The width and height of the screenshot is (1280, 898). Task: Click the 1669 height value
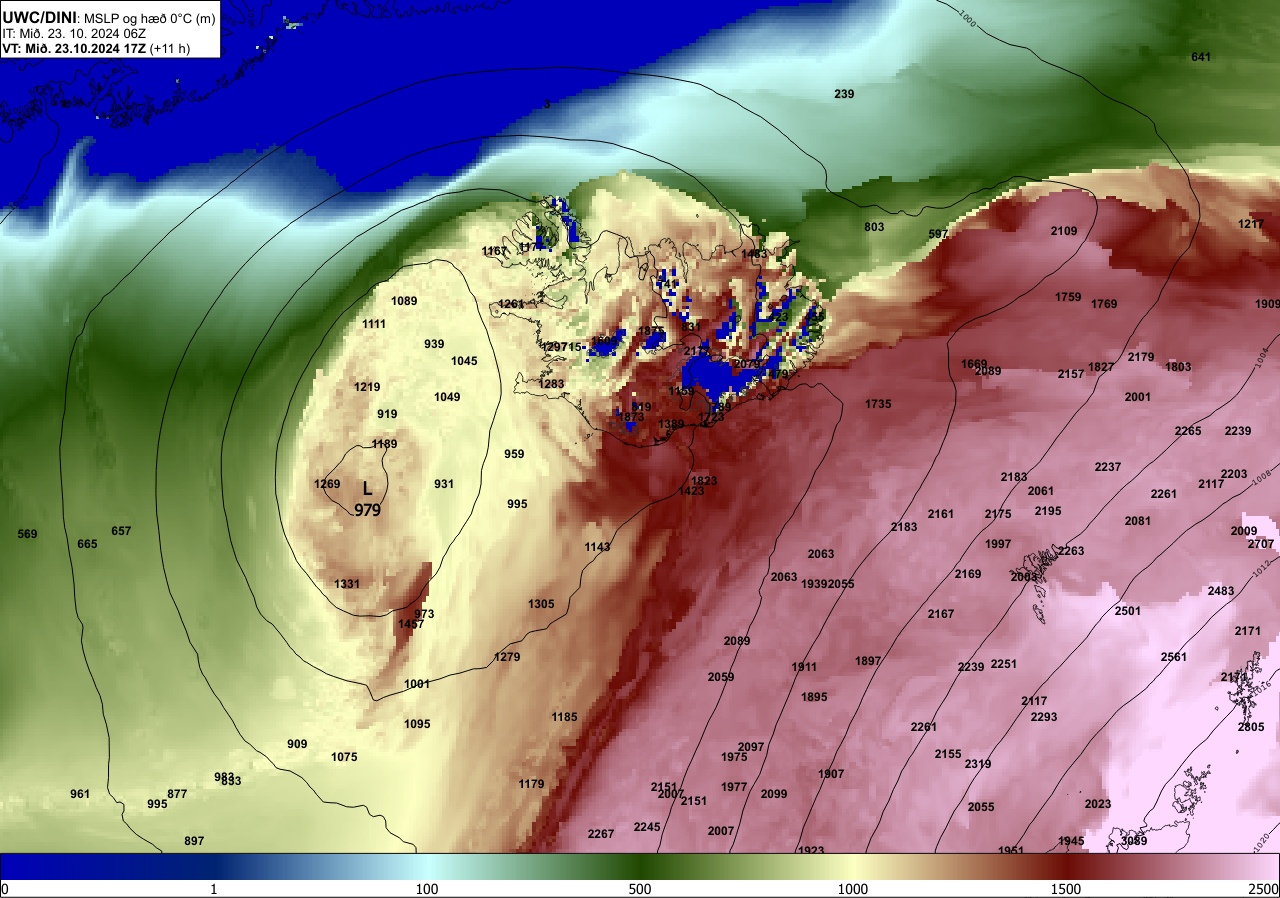(974, 364)
